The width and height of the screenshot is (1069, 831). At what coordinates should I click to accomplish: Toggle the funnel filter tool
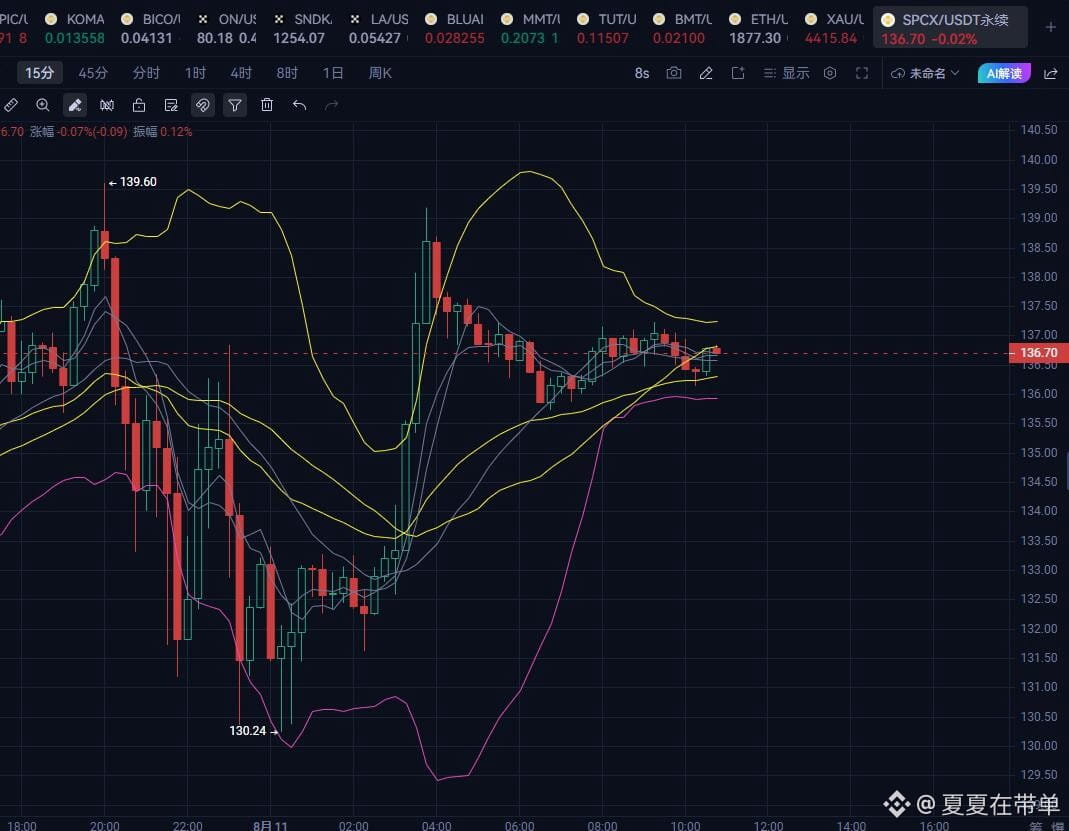(235, 105)
